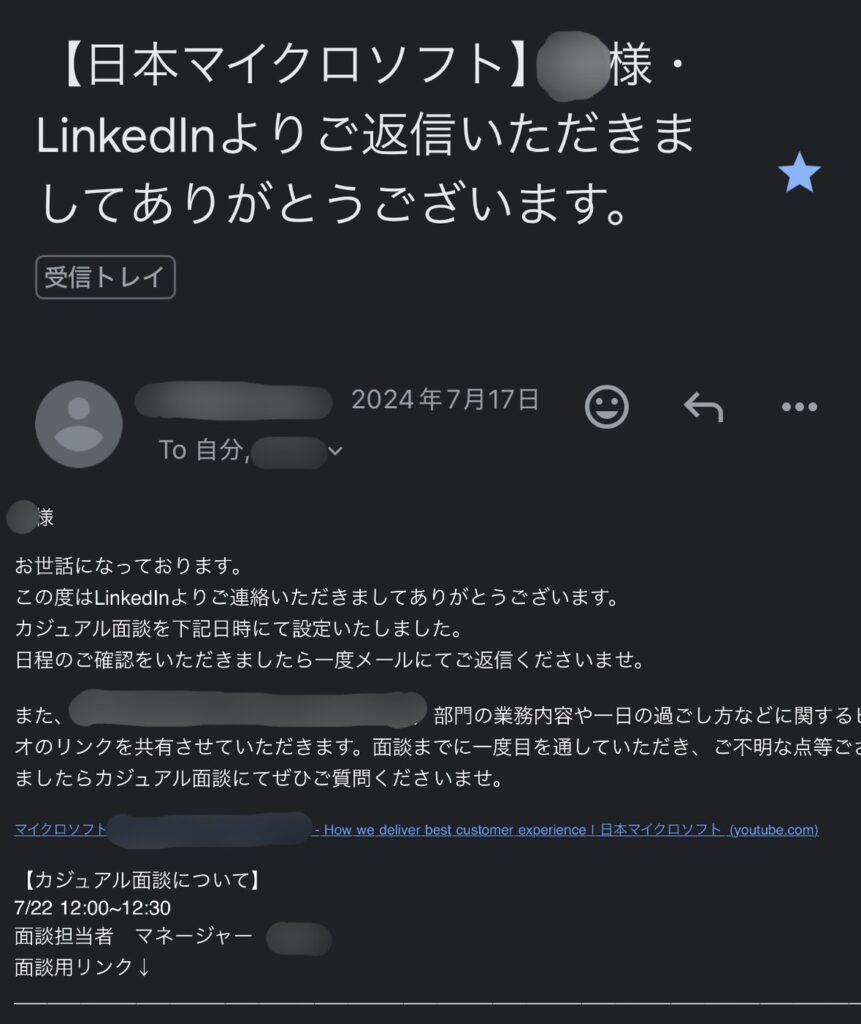Toggle the blue star on this email
This screenshot has width=861, height=1024.
[799, 174]
